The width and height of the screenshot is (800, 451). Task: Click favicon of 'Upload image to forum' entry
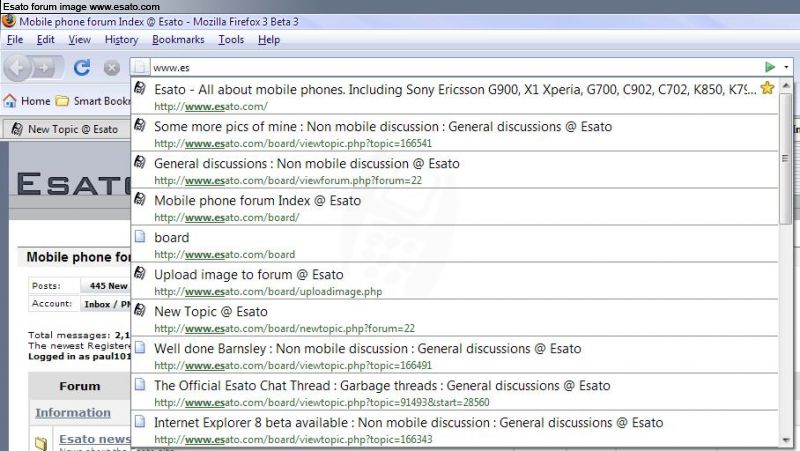pyautogui.click(x=140, y=272)
